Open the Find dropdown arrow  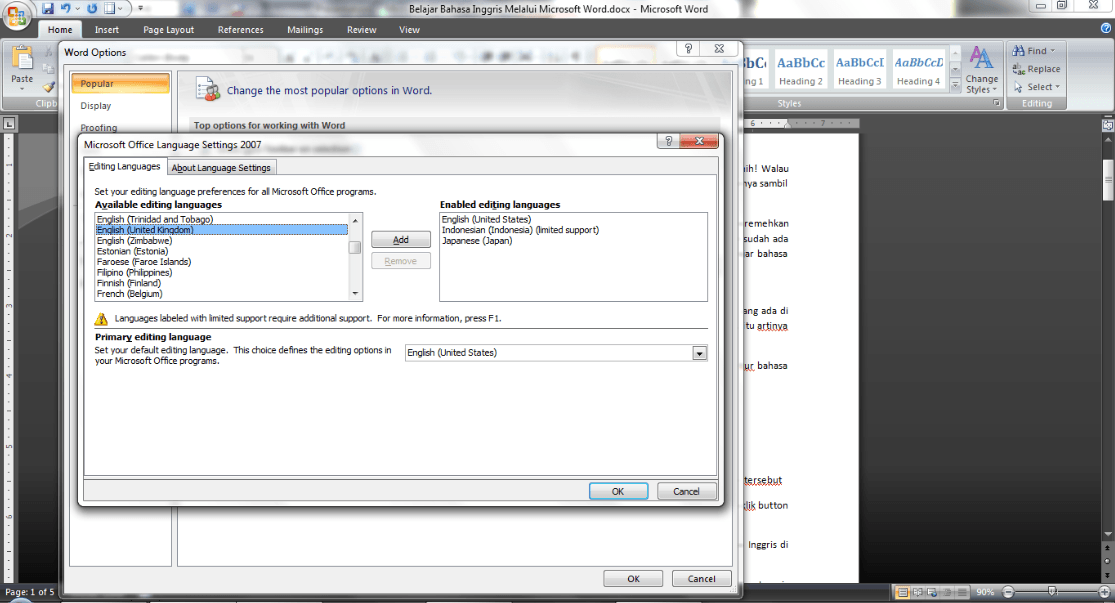click(x=1052, y=50)
